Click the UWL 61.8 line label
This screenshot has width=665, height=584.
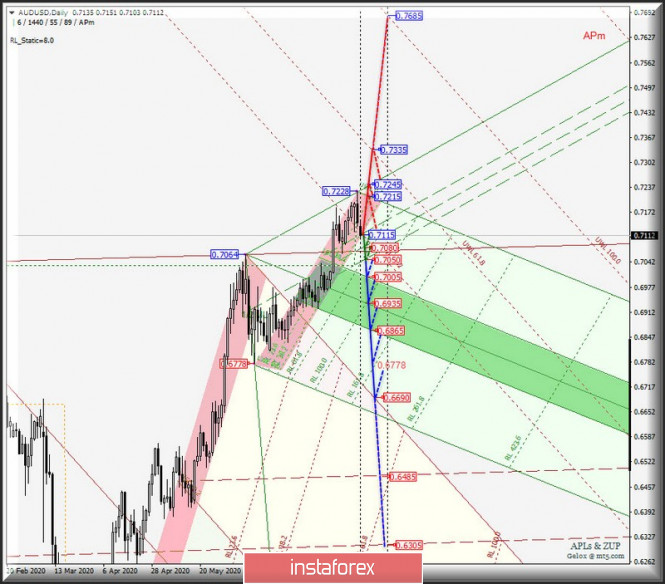(x=473, y=253)
